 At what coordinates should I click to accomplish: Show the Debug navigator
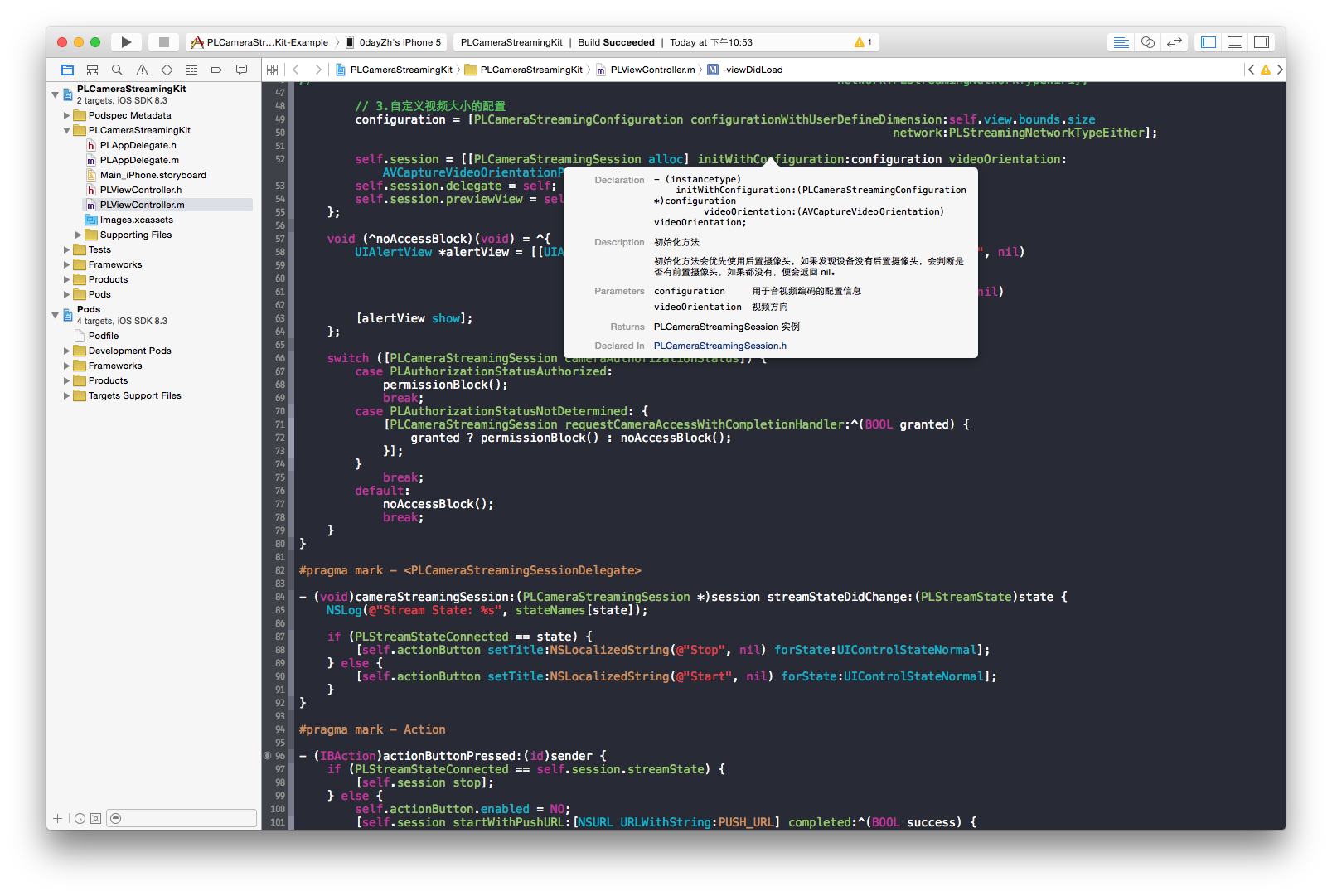pos(191,70)
